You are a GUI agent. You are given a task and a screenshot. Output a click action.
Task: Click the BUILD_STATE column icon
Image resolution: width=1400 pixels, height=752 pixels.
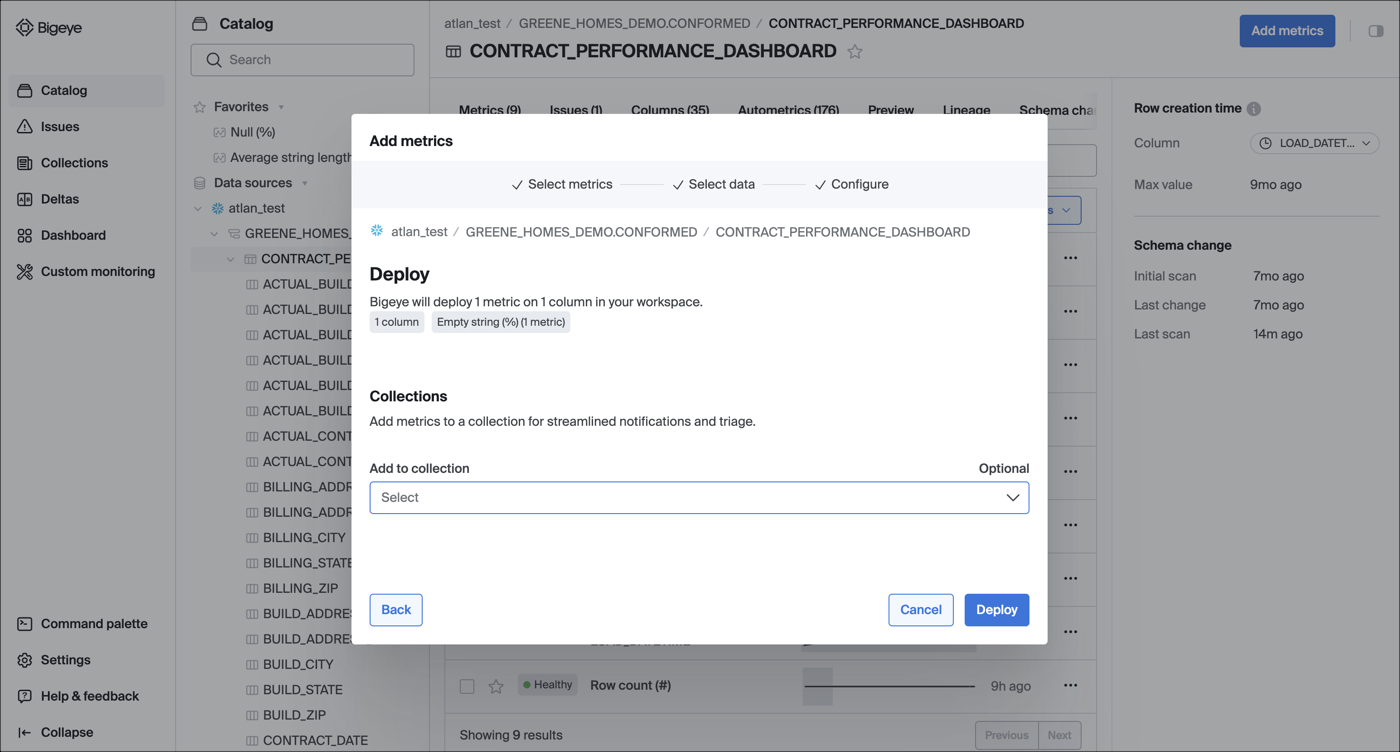pyautogui.click(x=252, y=690)
